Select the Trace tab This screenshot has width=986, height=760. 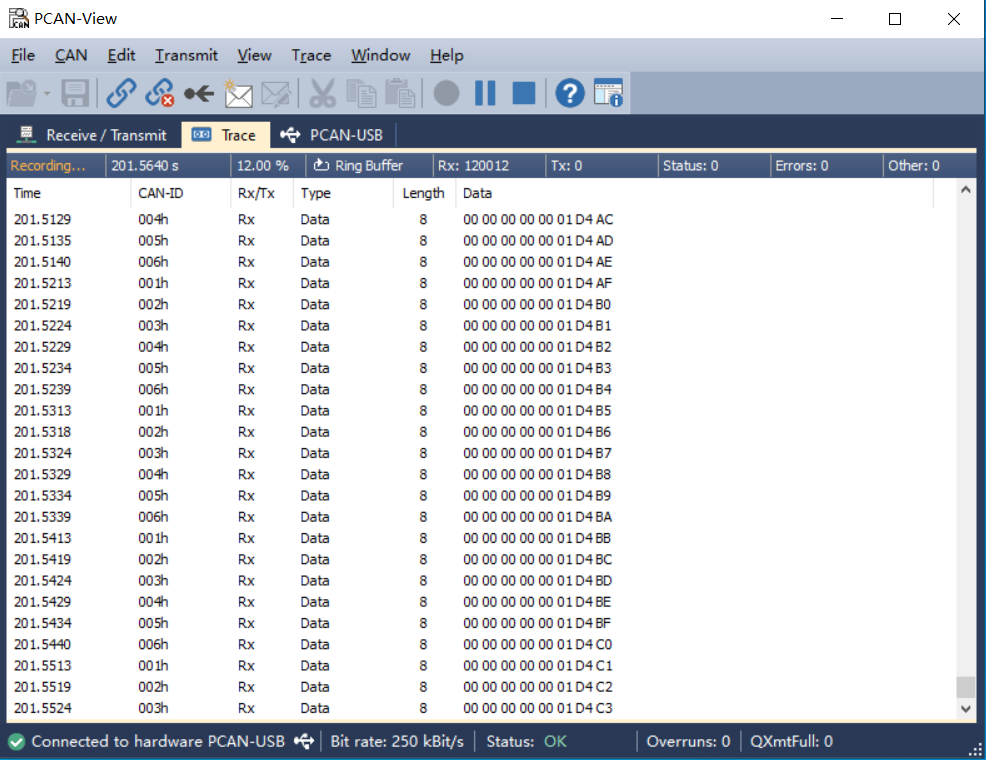coord(226,135)
